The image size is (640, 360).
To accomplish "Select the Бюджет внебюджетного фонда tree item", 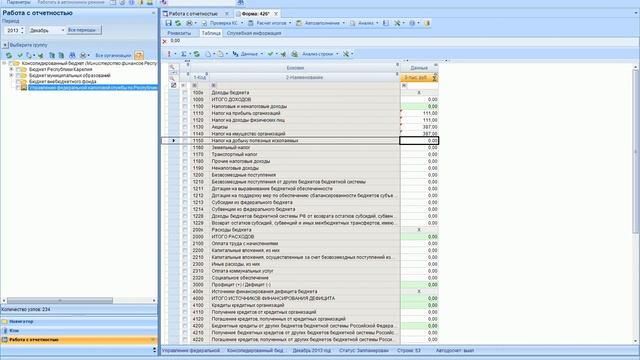I will coord(62,82).
